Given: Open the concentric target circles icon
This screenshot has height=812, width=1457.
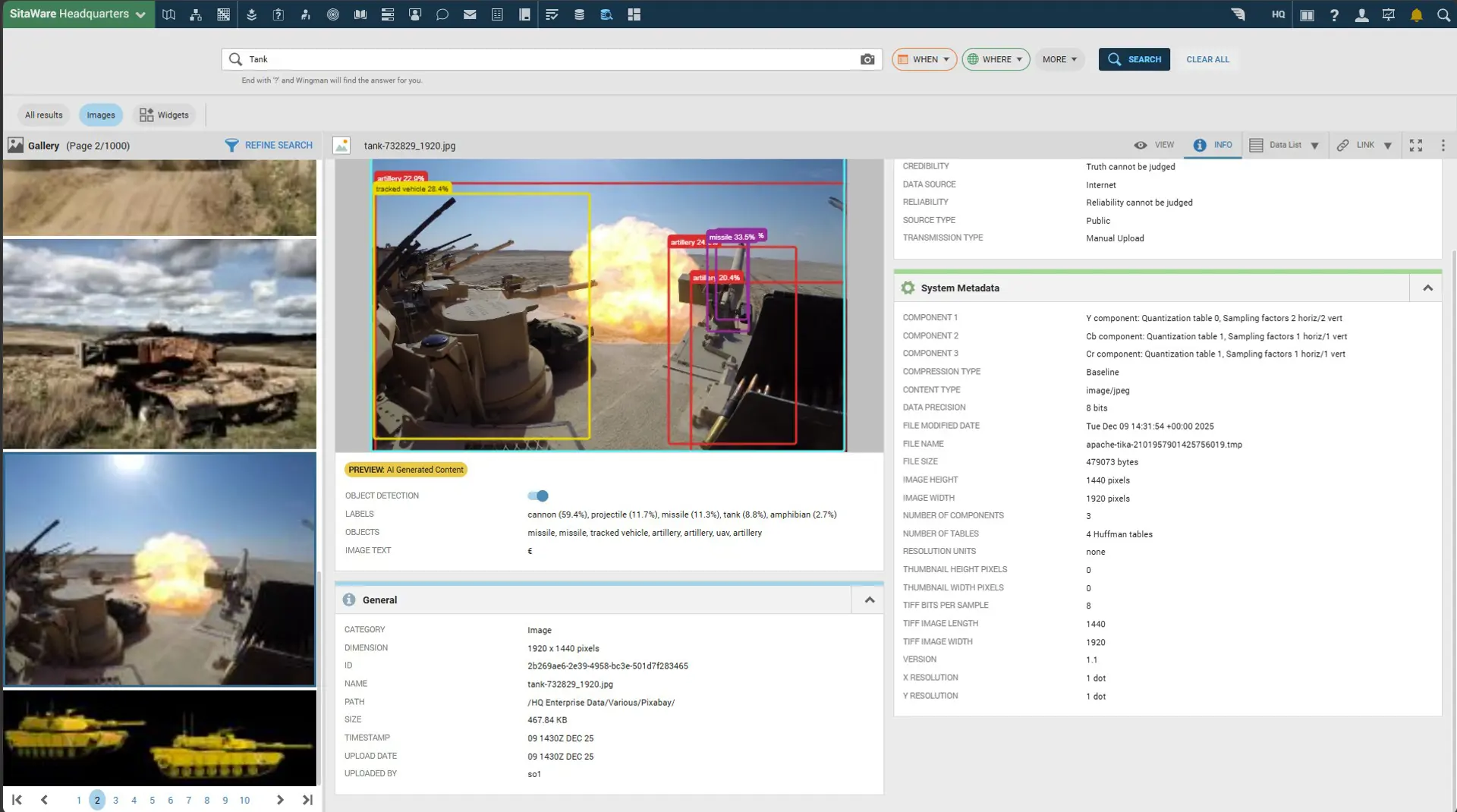Looking at the screenshot, I should click(x=333, y=14).
